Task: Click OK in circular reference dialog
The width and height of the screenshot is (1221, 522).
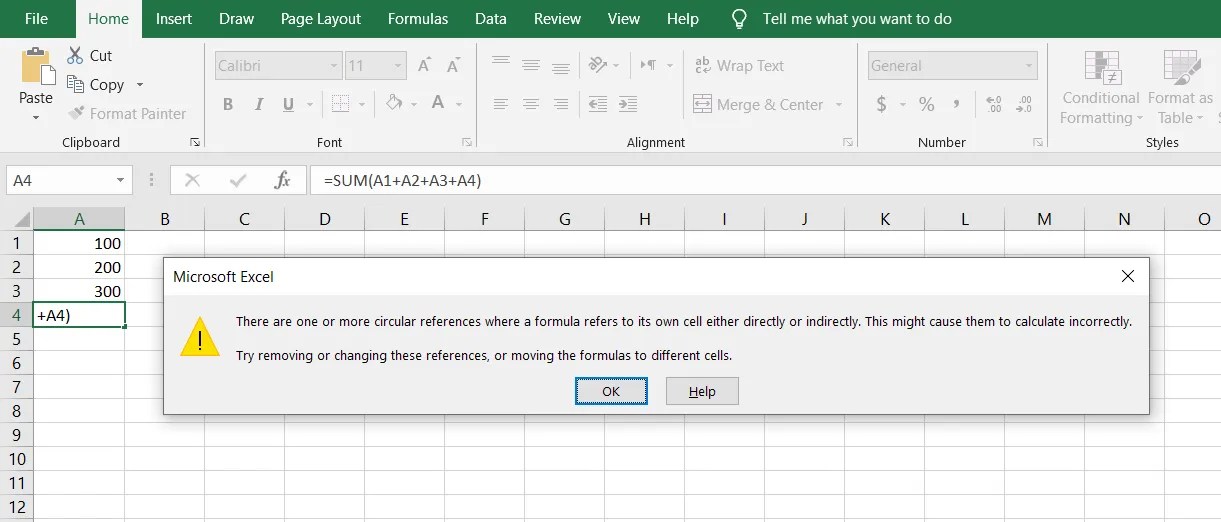Action: [x=611, y=391]
